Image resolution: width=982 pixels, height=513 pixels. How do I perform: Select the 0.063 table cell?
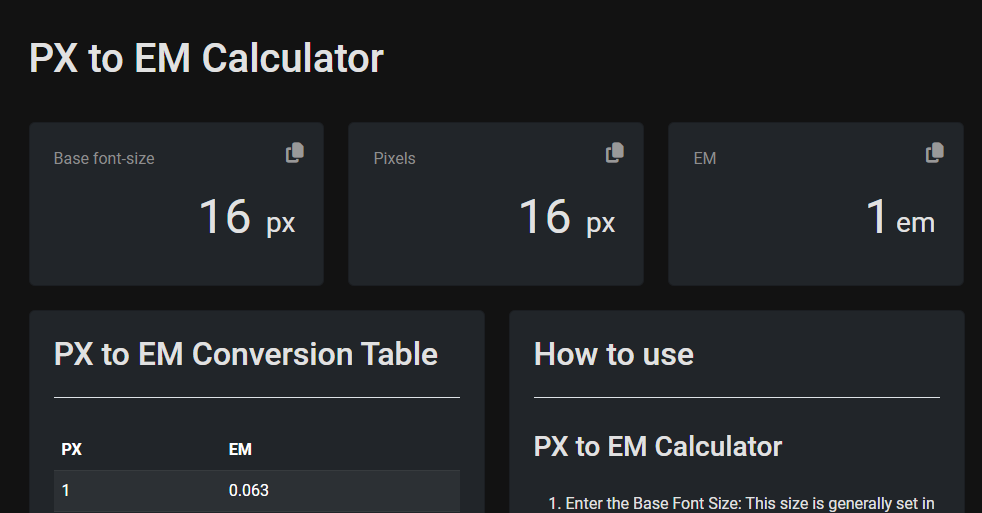point(249,490)
